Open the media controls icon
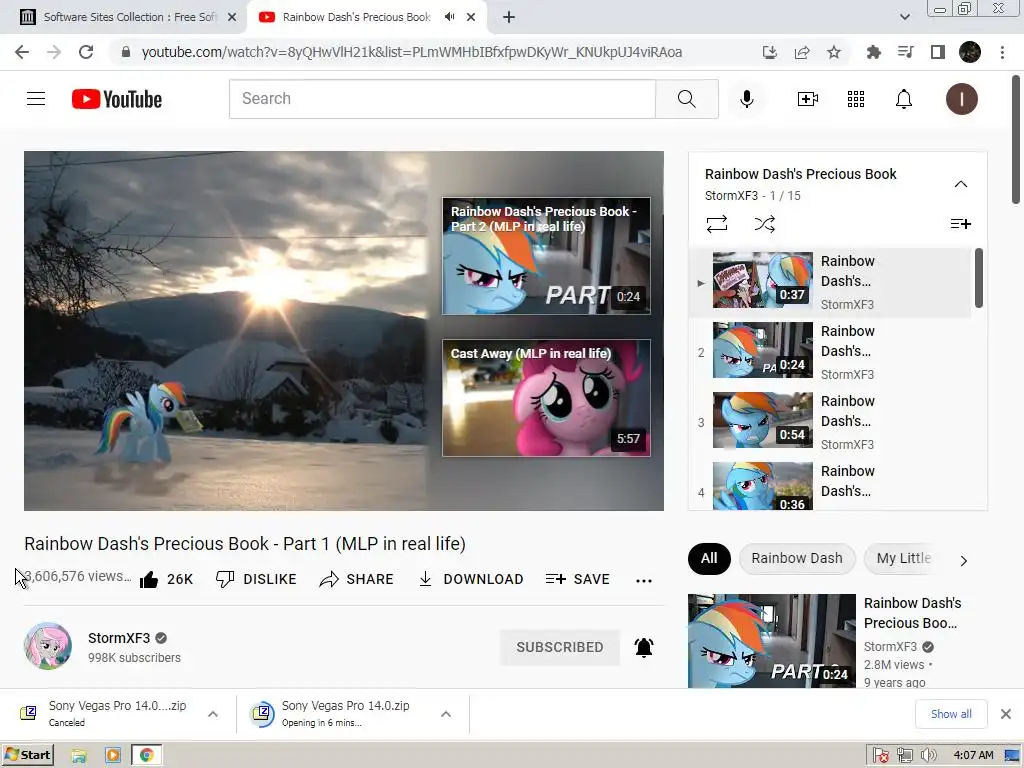The width and height of the screenshot is (1024, 768). pyautogui.click(x=905, y=52)
